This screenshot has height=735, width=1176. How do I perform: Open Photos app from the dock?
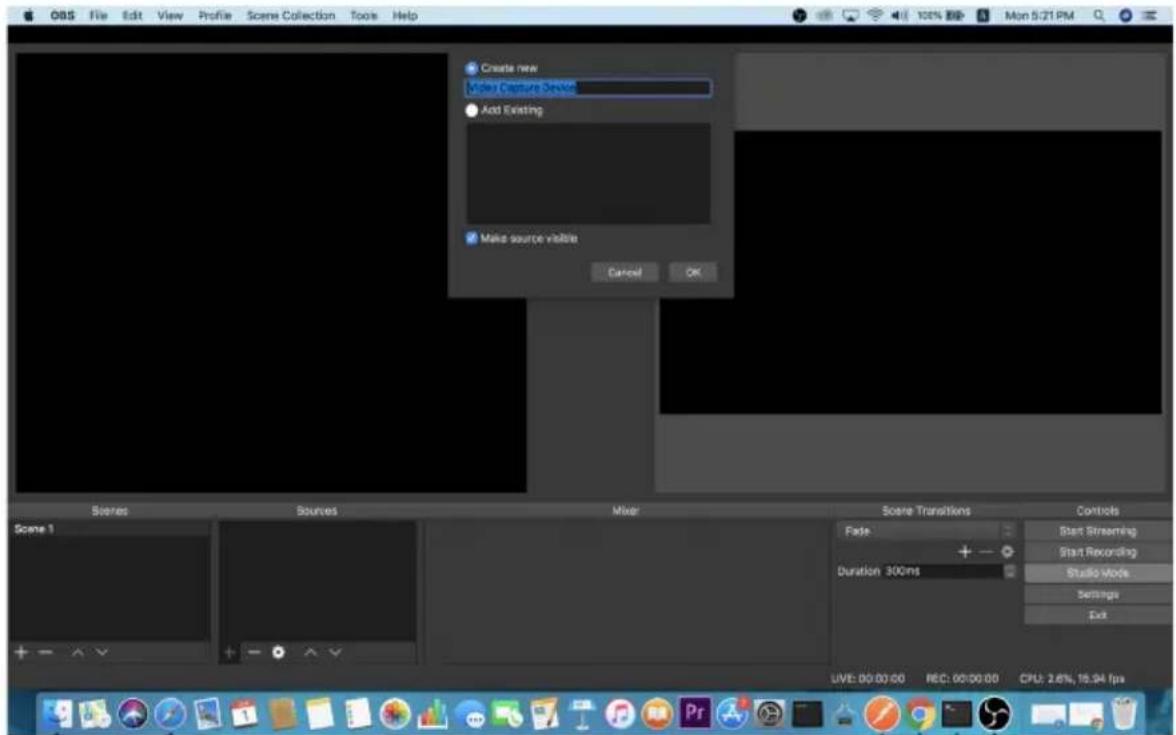coord(394,713)
